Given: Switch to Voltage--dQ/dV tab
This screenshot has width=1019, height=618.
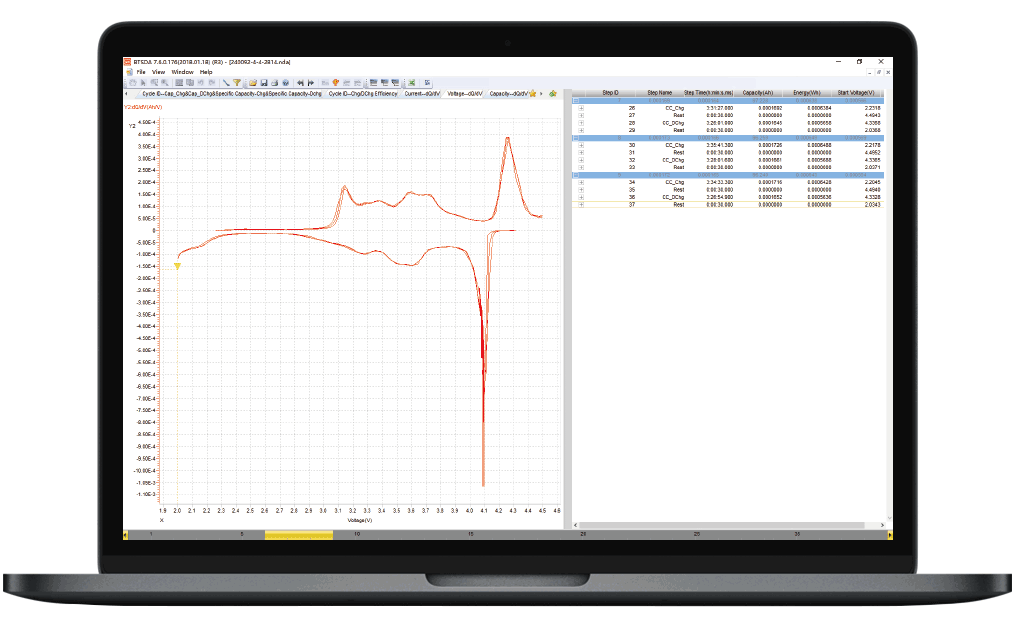Looking at the screenshot, I should pyautogui.click(x=465, y=94).
